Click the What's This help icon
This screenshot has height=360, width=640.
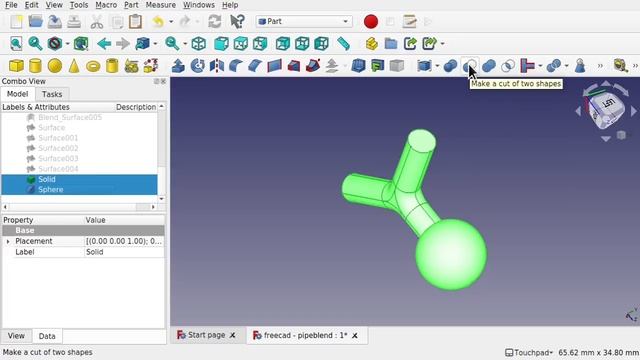[237, 22]
